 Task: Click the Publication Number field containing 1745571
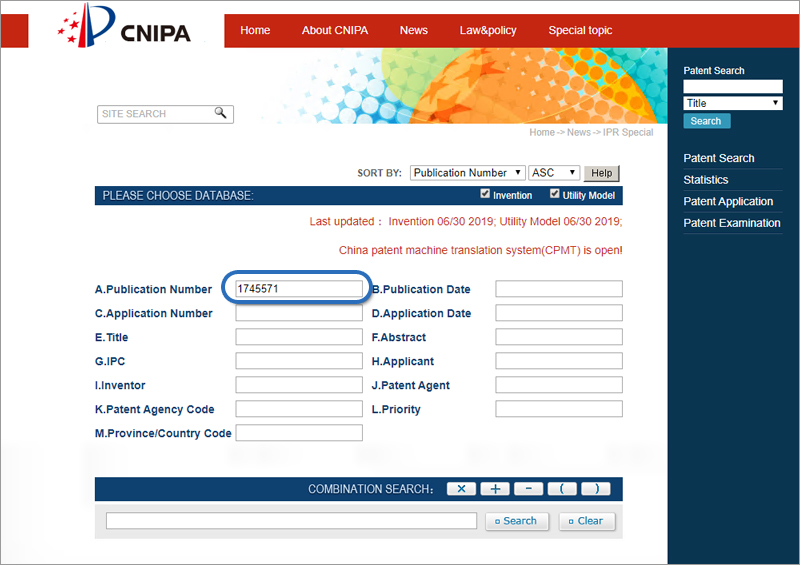click(x=299, y=289)
